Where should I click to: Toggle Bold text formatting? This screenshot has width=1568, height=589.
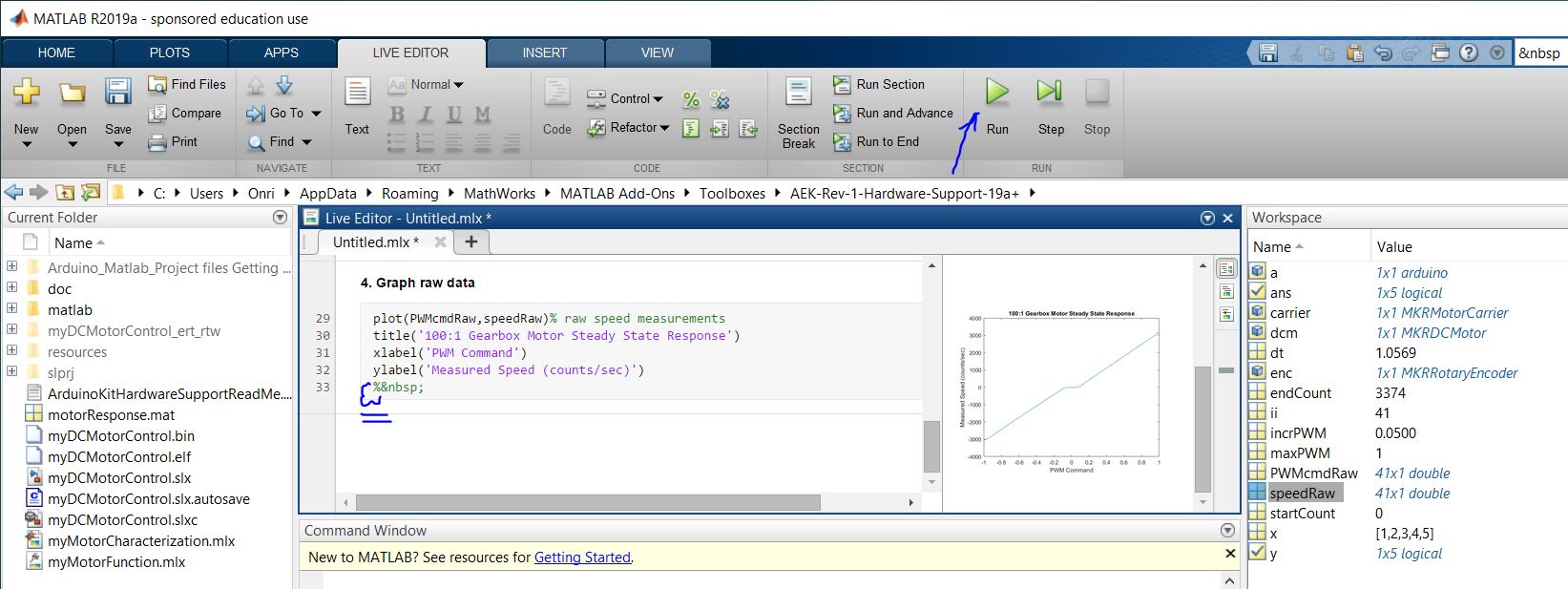click(397, 115)
